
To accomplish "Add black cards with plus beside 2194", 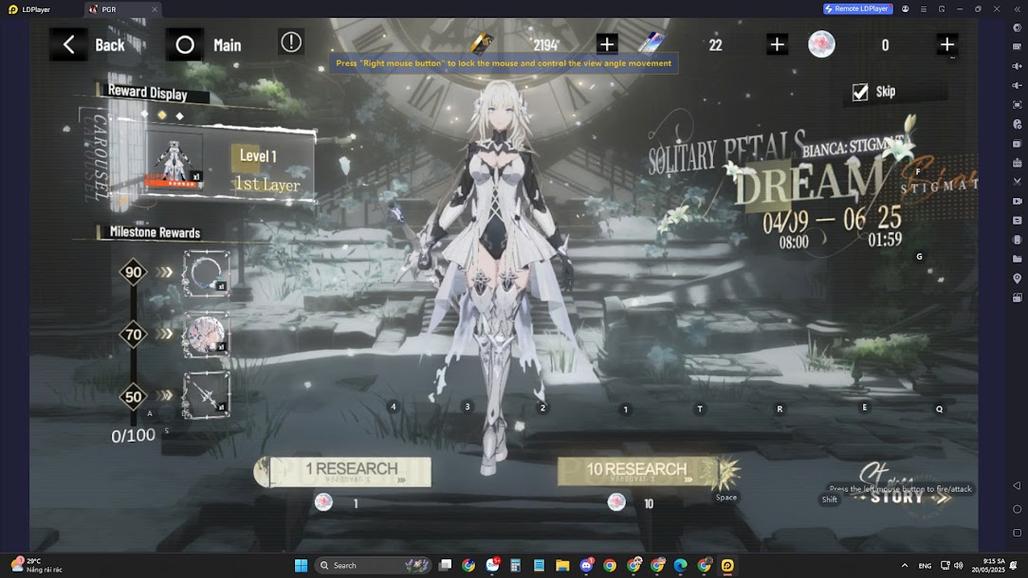I will (606, 44).
